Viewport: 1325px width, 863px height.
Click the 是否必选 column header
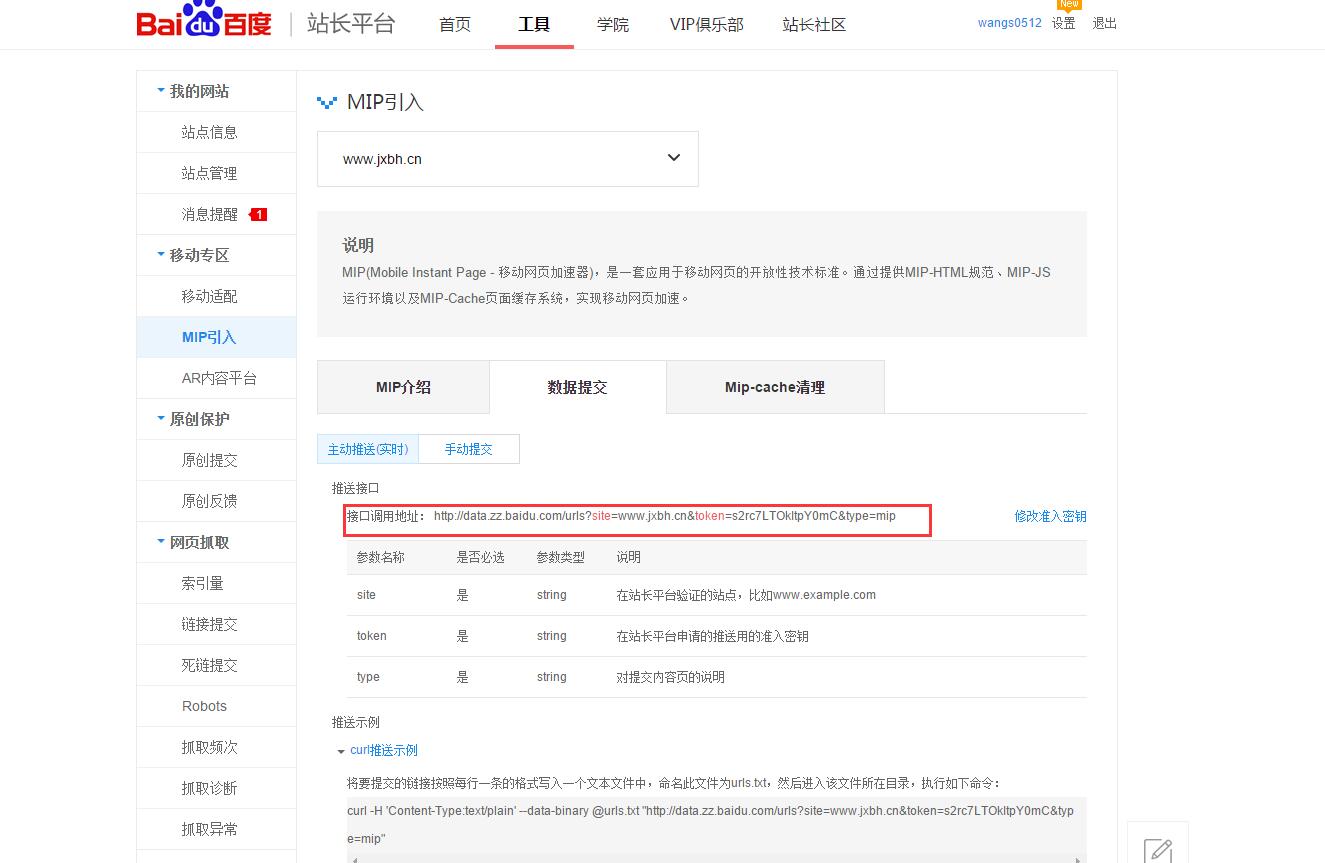coord(481,557)
